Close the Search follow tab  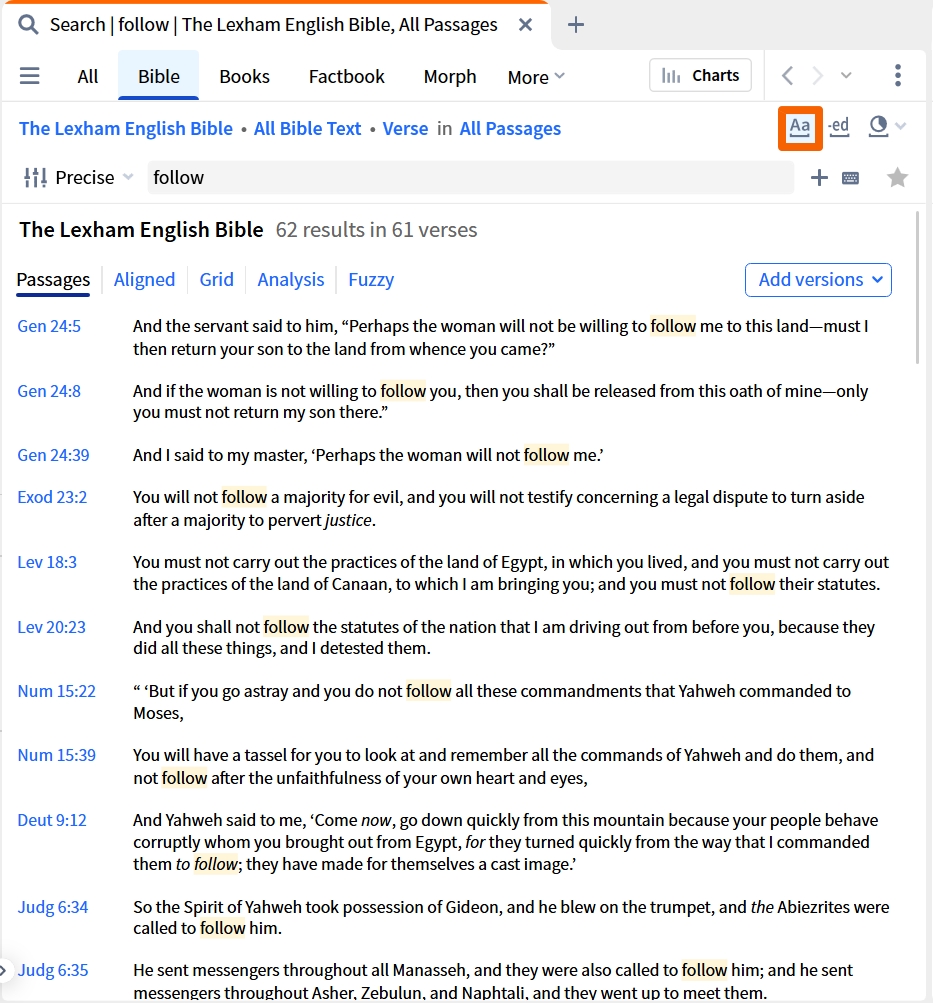tap(525, 25)
